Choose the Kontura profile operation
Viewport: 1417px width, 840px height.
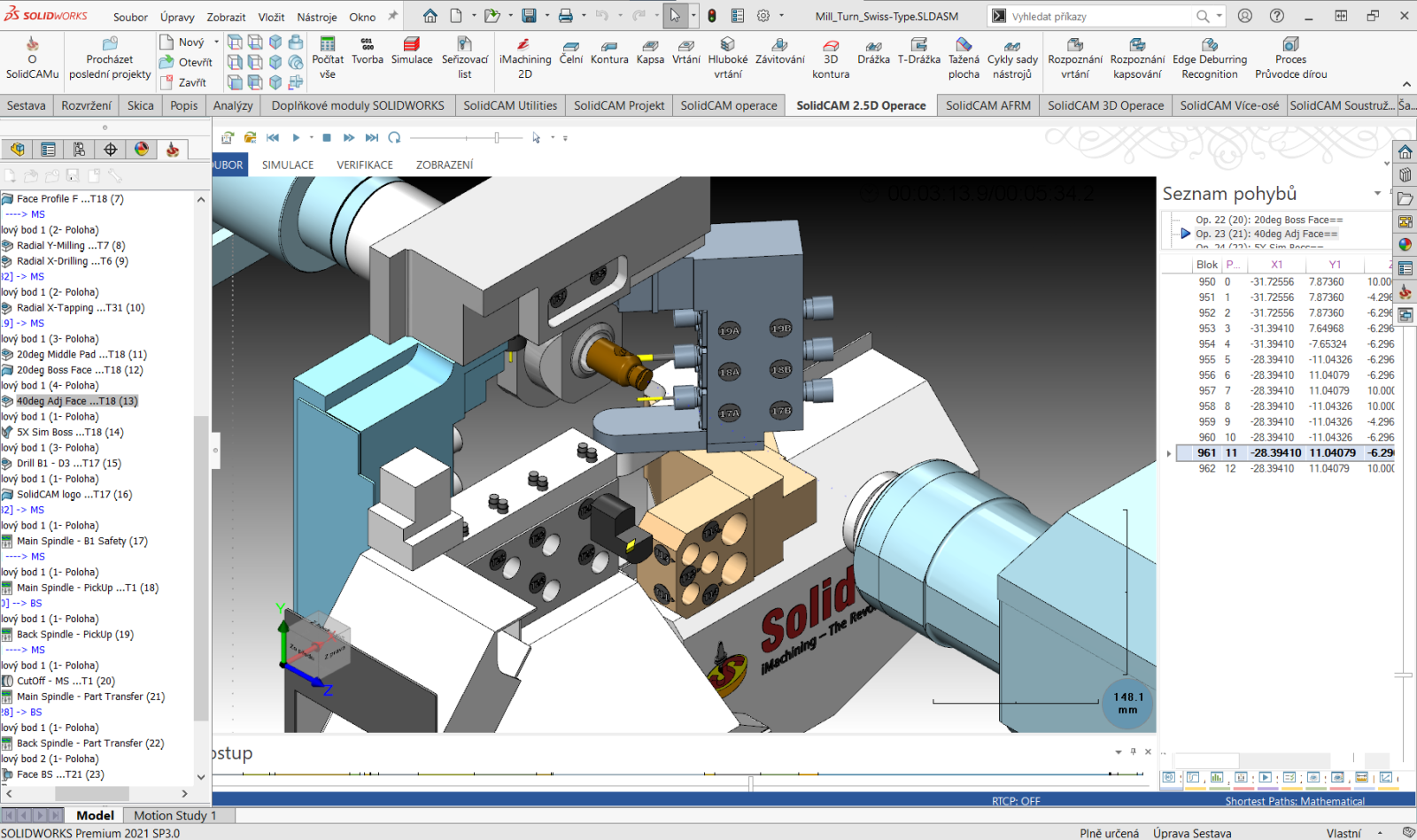(609, 52)
